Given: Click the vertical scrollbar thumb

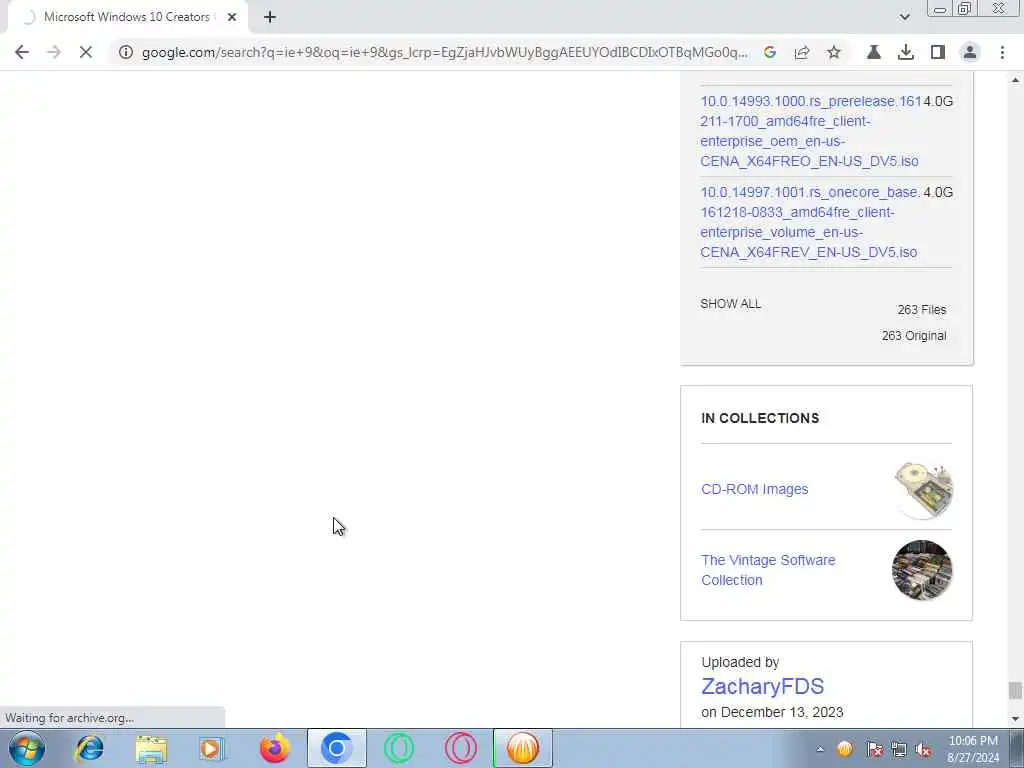Looking at the screenshot, I should (1015, 690).
